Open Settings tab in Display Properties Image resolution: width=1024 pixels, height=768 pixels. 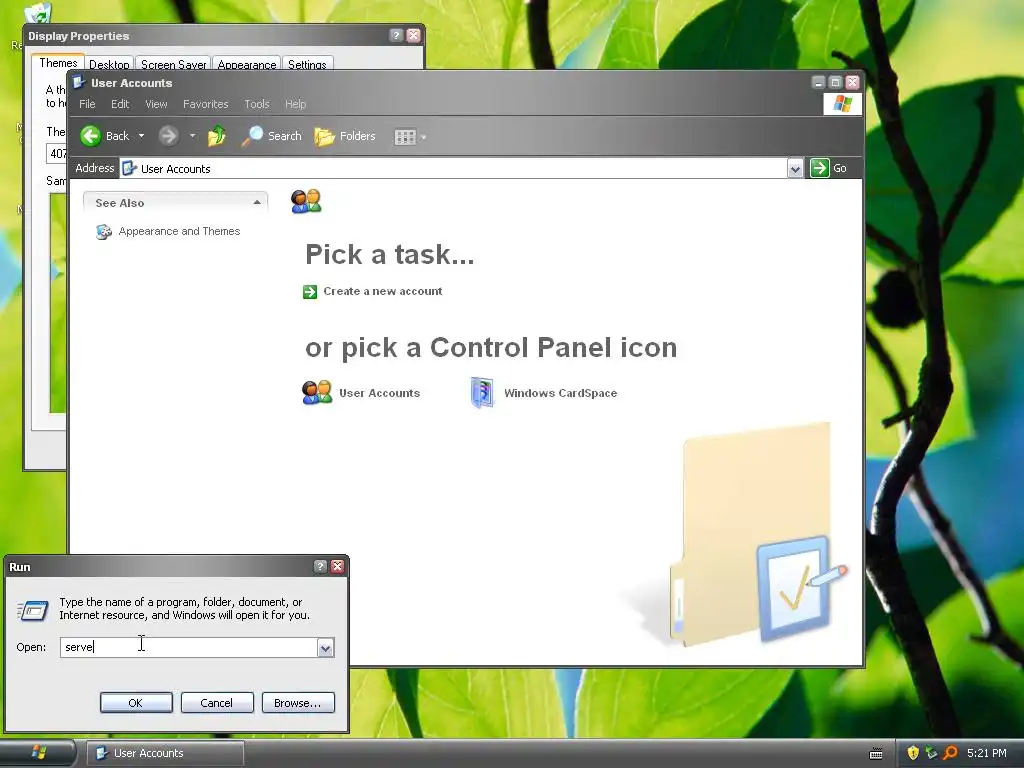coord(307,64)
